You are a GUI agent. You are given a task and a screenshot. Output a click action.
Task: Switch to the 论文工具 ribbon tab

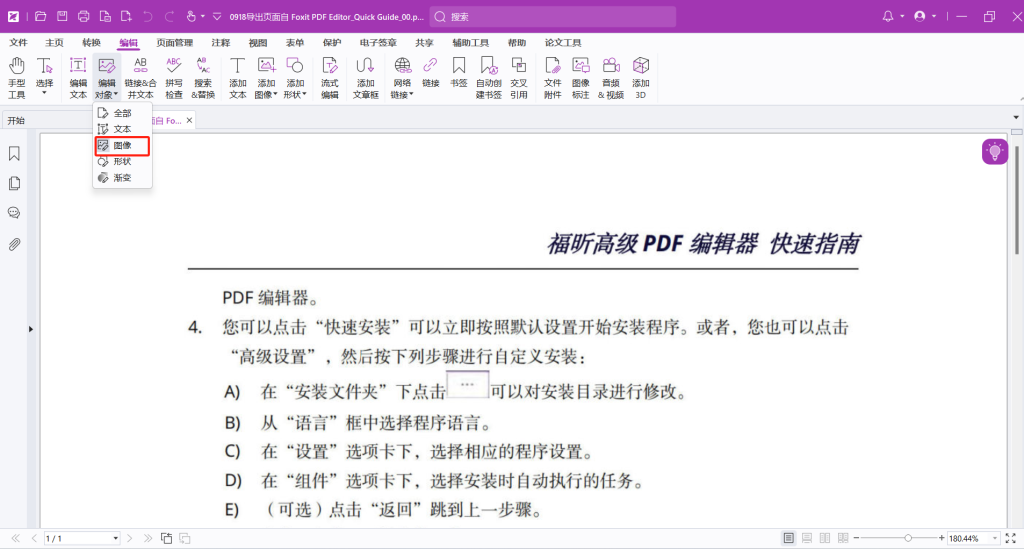[x=563, y=42]
